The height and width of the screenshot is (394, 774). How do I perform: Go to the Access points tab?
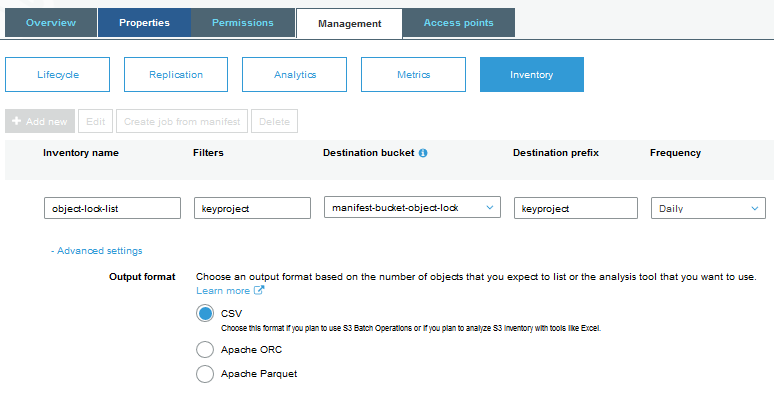[459, 23]
